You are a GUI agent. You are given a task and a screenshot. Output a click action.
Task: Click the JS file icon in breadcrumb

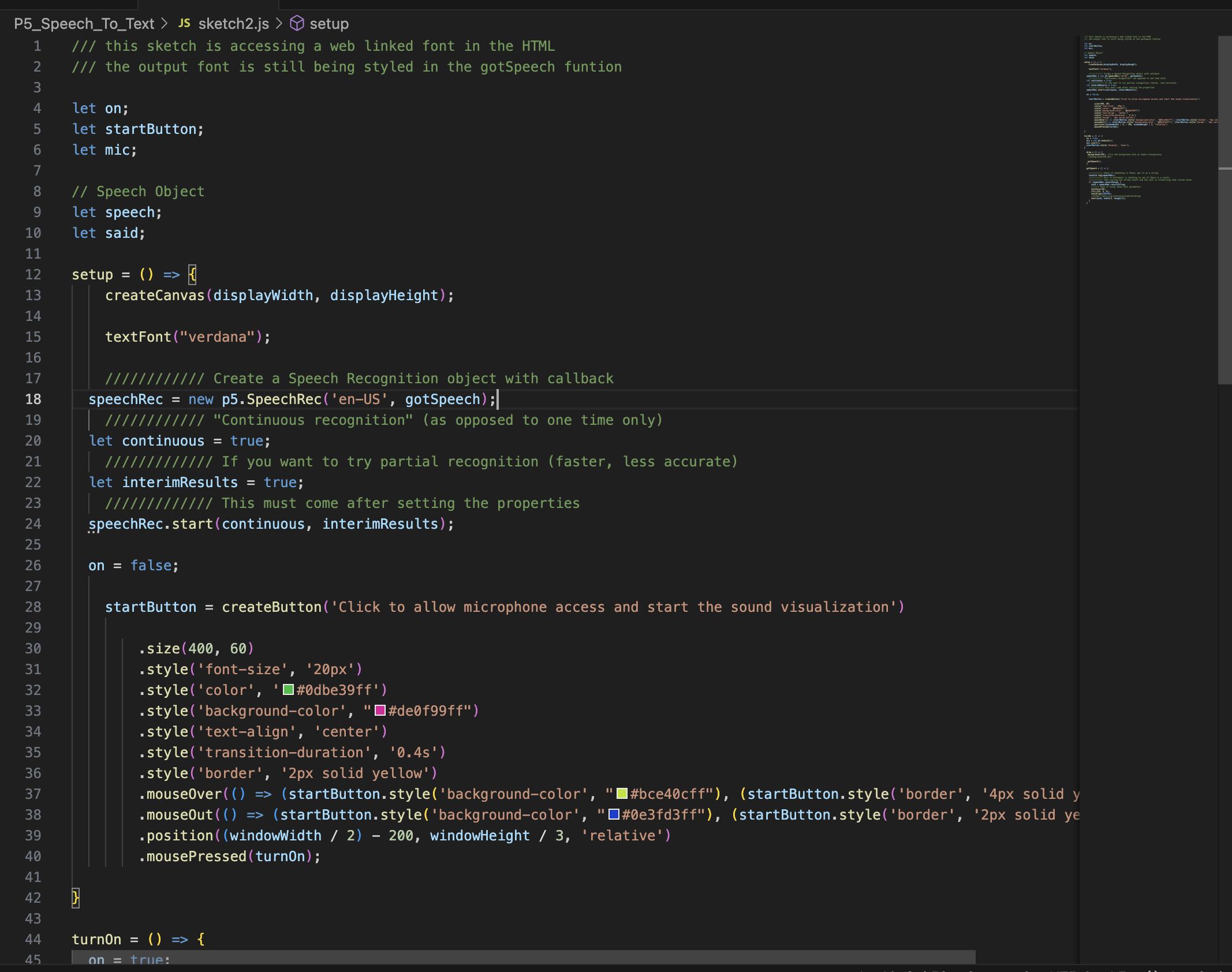tap(184, 23)
